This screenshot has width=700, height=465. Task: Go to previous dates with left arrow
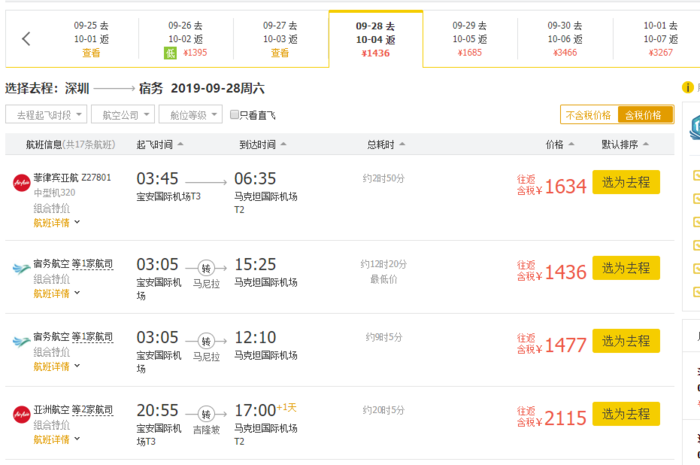coord(26,39)
